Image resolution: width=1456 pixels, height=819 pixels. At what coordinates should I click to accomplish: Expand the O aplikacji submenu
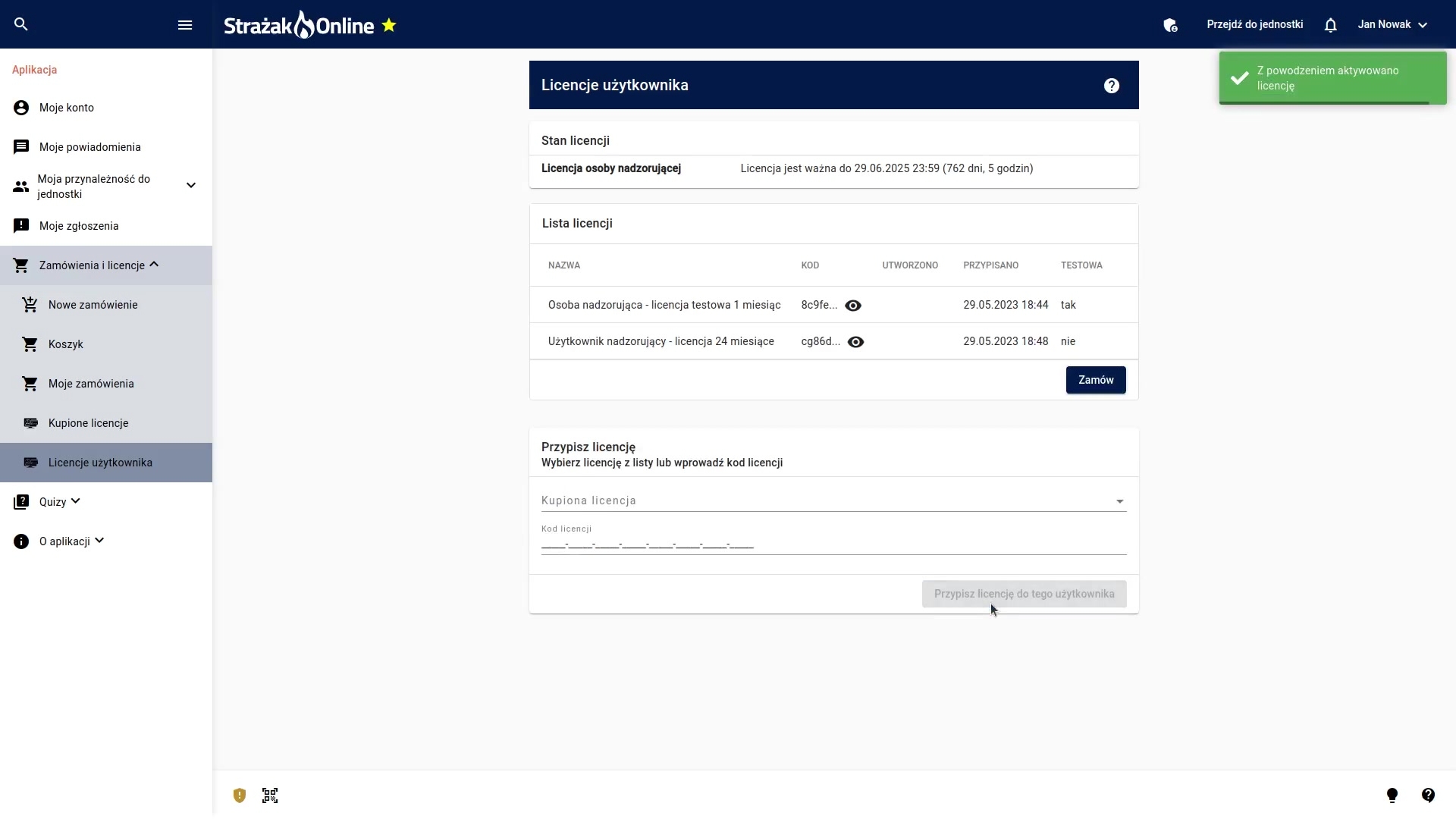pyautogui.click(x=99, y=541)
